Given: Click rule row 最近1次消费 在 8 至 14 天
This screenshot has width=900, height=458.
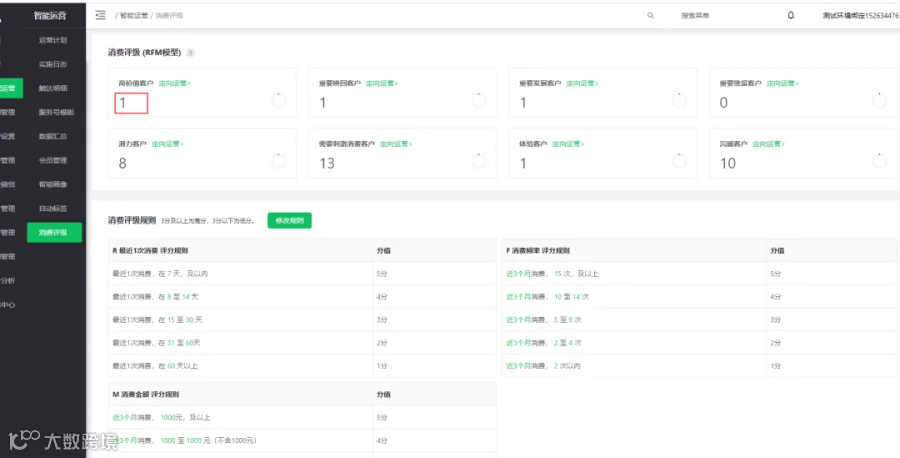Looking at the screenshot, I should coord(302,297).
